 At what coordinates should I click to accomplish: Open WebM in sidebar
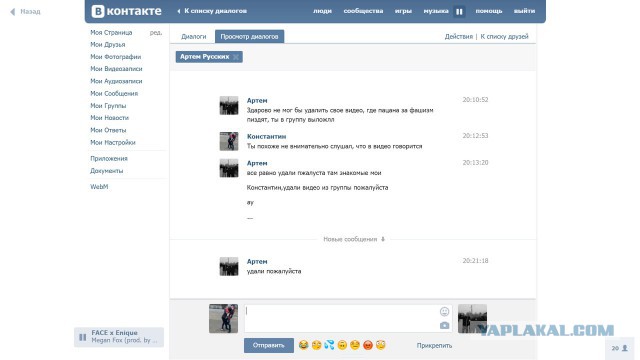(99, 187)
